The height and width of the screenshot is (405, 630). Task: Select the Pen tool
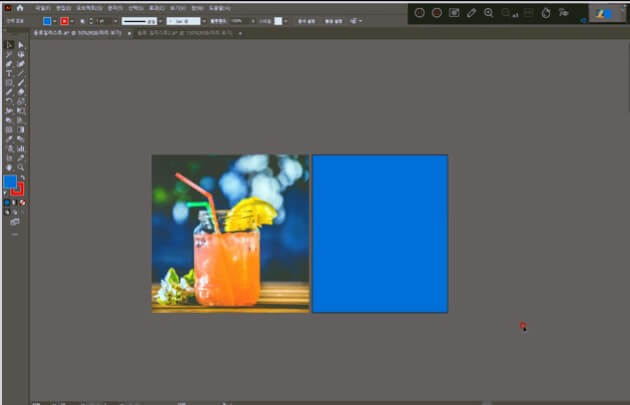9,64
